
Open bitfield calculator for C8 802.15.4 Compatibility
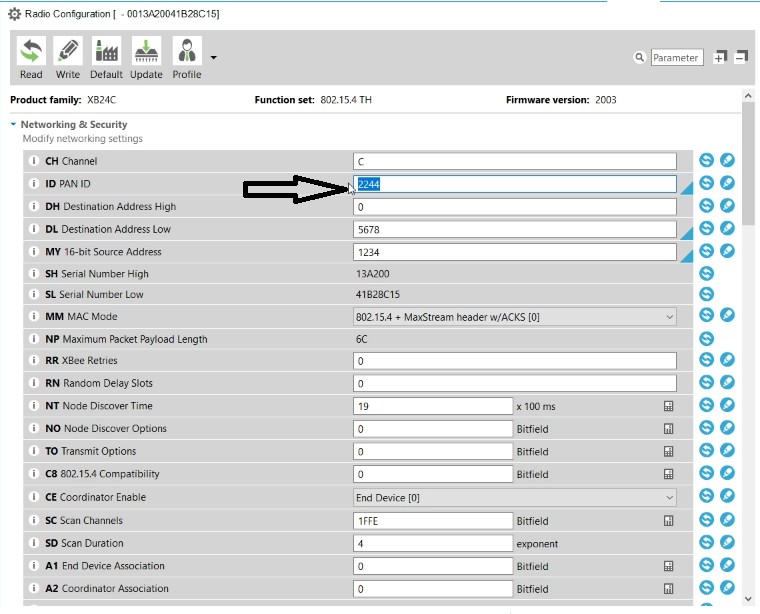668,474
